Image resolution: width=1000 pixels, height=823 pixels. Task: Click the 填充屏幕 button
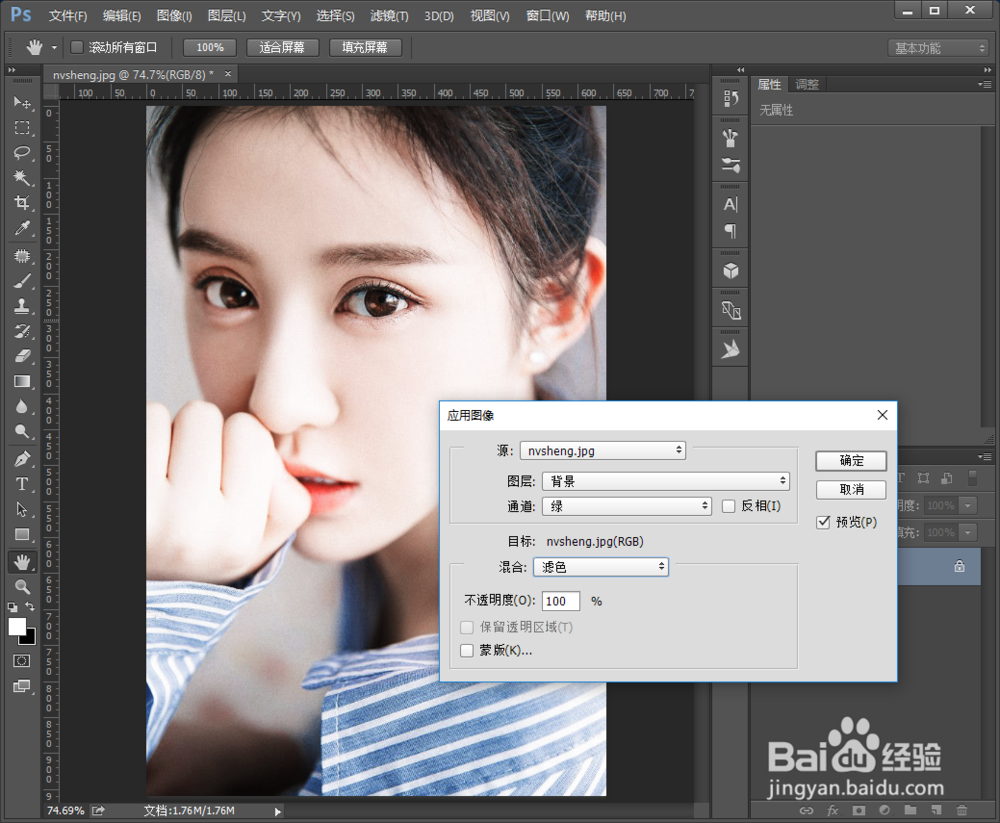click(x=365, y=47)
